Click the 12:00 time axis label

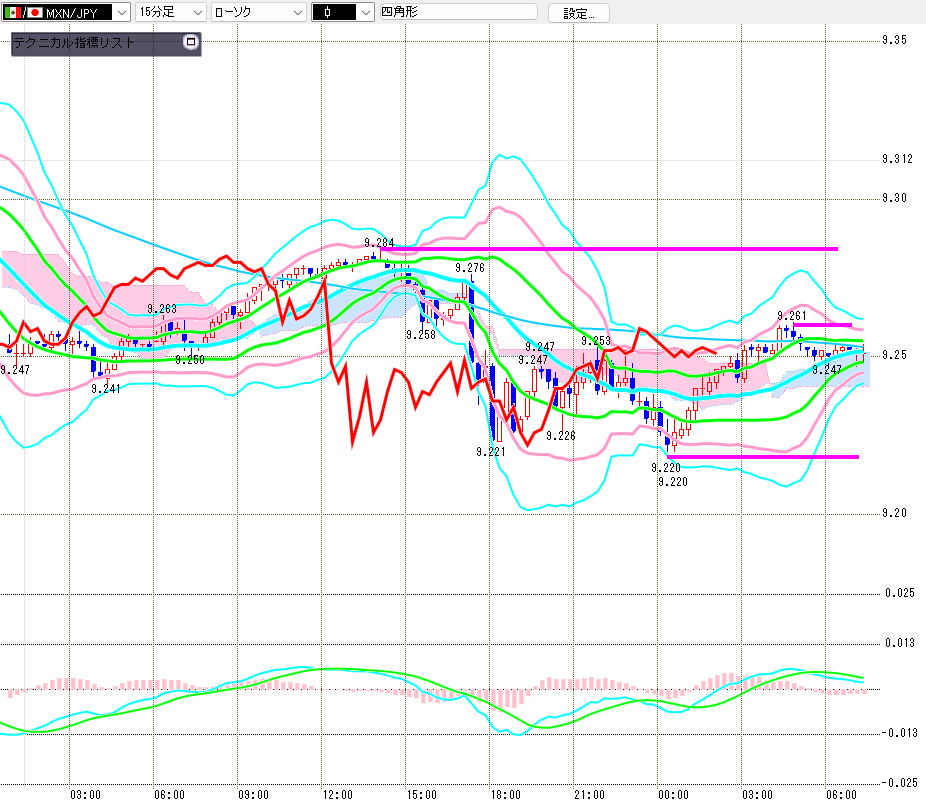(338, 795)
